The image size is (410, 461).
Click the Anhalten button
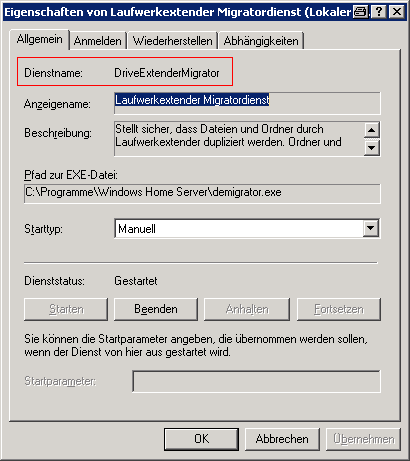(247, 309)
